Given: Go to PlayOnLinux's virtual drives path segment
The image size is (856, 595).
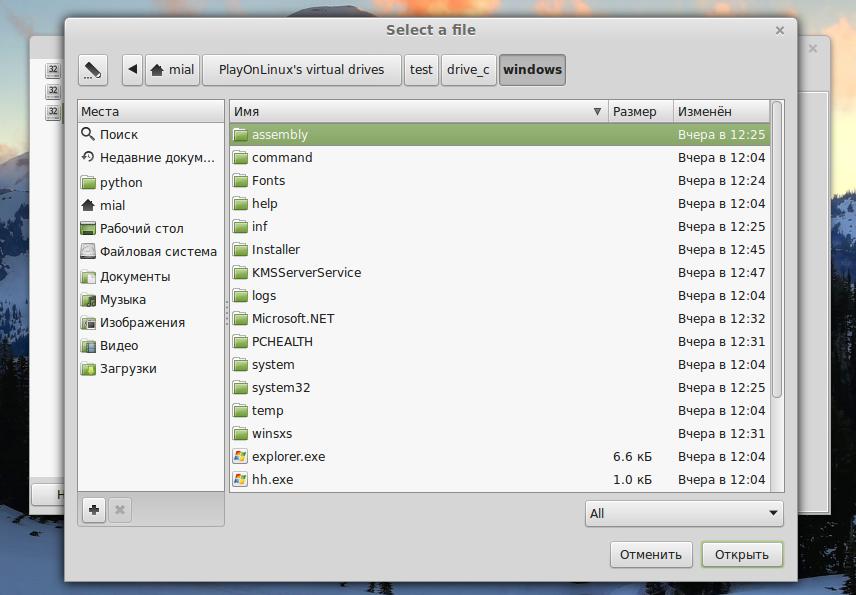Looking at the screenshot, I should coord(301,70).
